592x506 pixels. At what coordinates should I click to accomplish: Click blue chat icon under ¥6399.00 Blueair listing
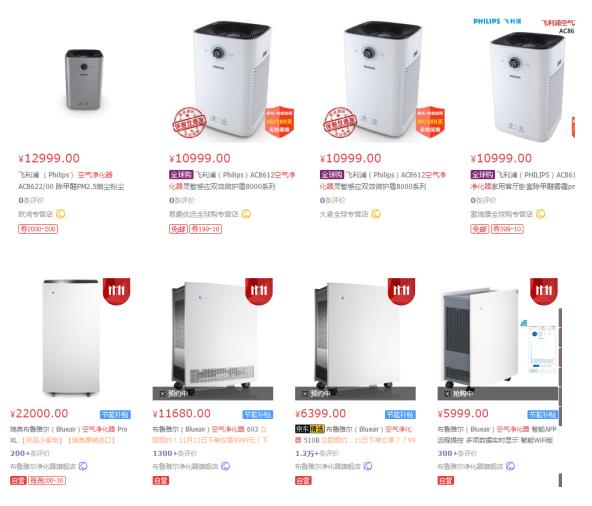(368, 466)
